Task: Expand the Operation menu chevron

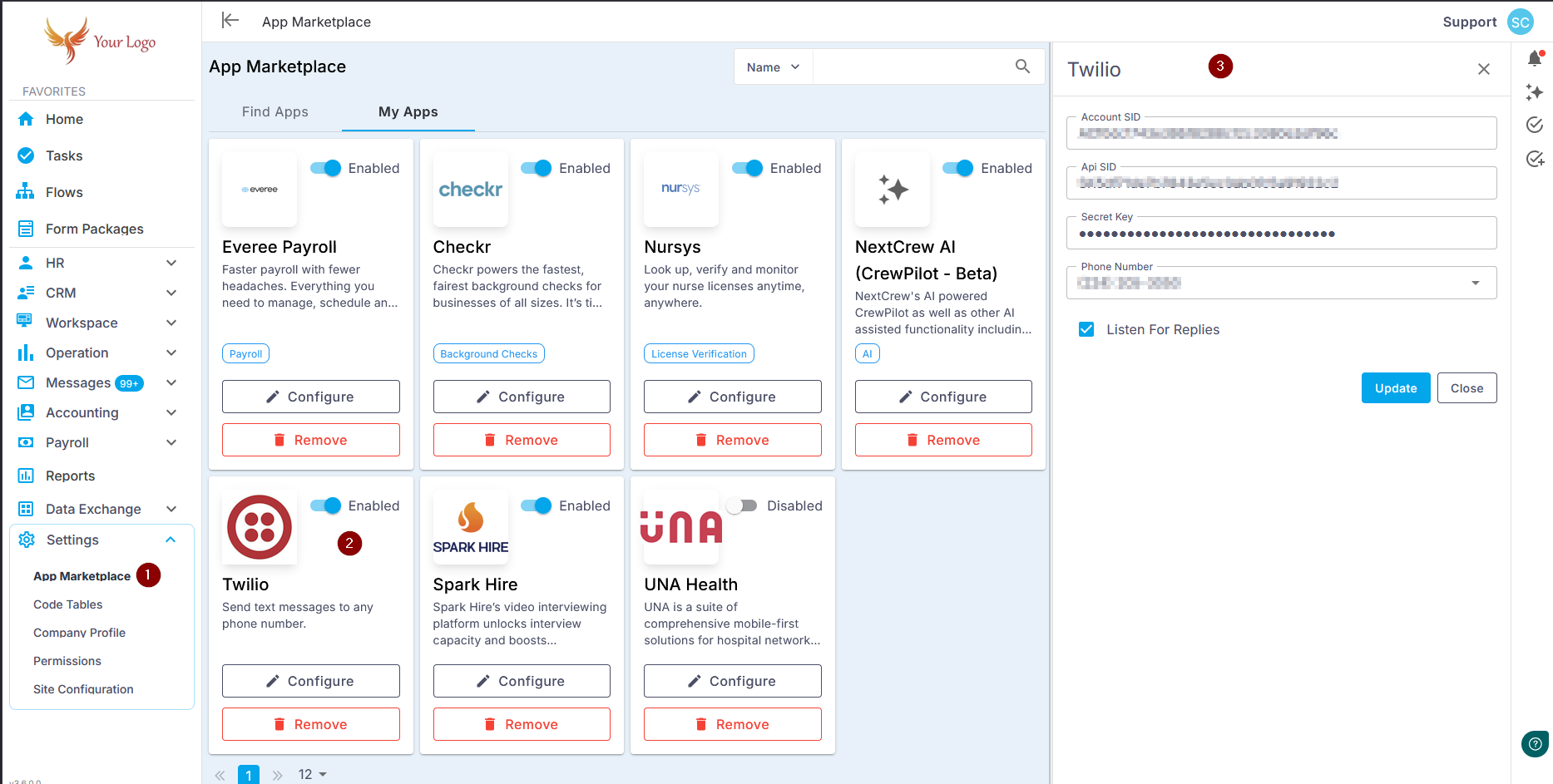Action: click(x=171, y=353)
